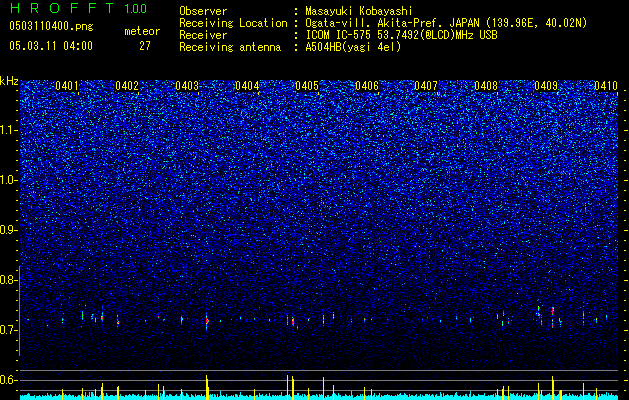This screenshot has height=400, width=629.
Task: Click the 'Observer' field label
Action: coord(203,11)
